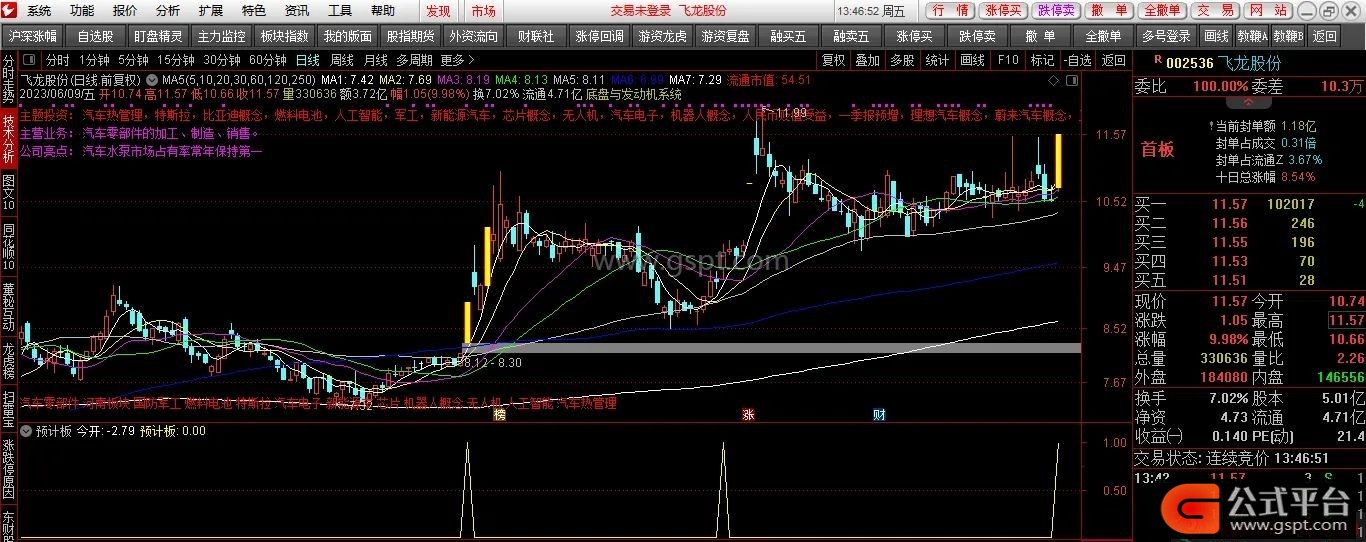
Task: Click the 买一 price 11.57 row
Action: (1250, 204)
